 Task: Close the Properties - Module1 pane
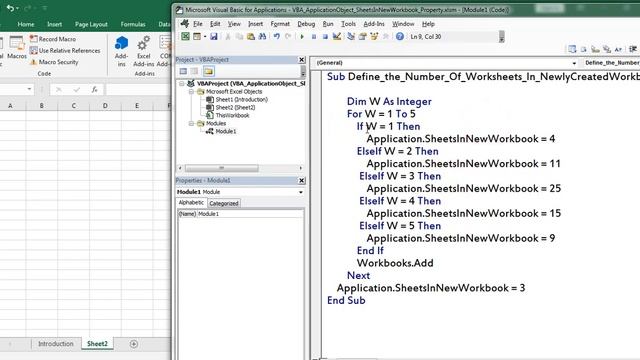coord(302,180)
